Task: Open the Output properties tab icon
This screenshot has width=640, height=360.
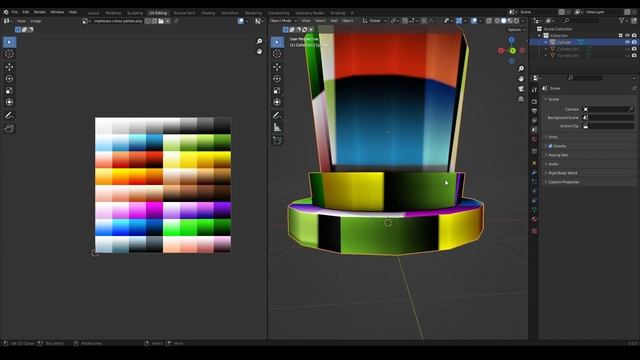Action: [x=534, y=111]
